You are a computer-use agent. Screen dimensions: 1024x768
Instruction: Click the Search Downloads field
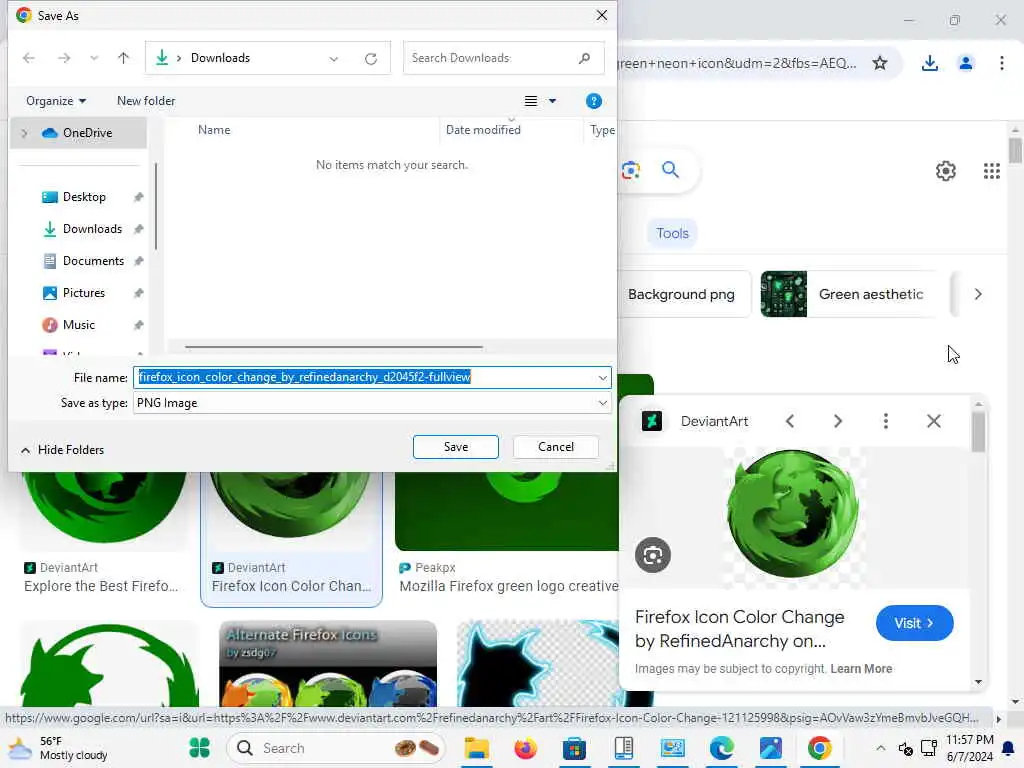pos(504,58)
